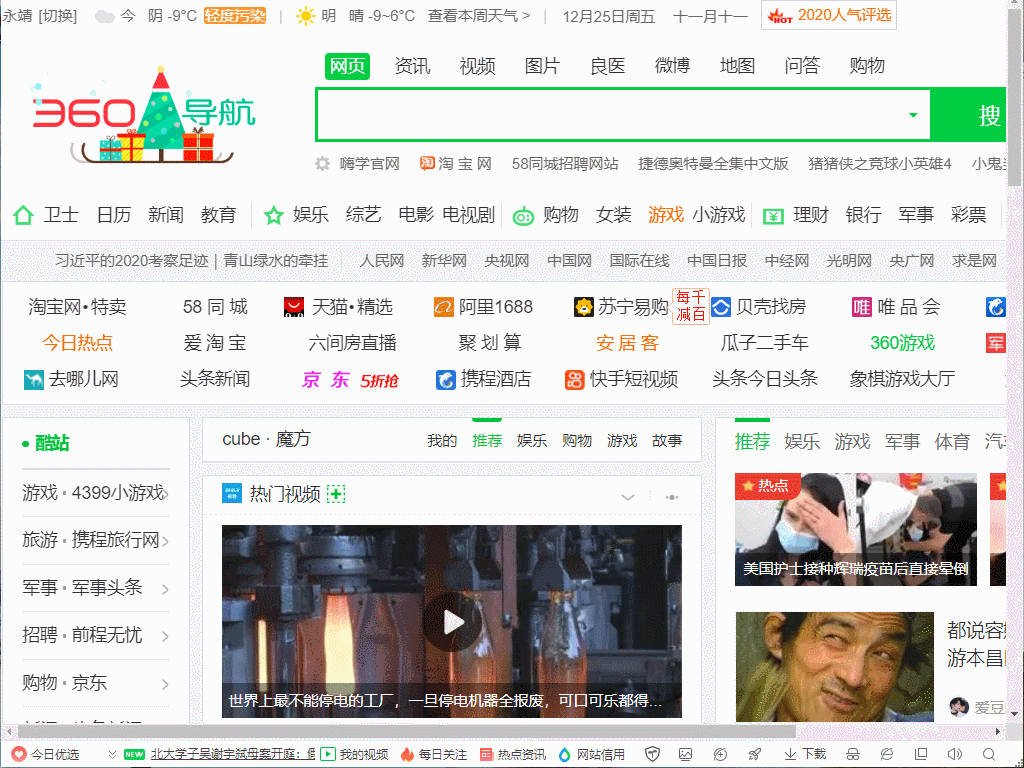Select the 网页 search tab
The image size is (1024, 768).
[x=347, y=66]
